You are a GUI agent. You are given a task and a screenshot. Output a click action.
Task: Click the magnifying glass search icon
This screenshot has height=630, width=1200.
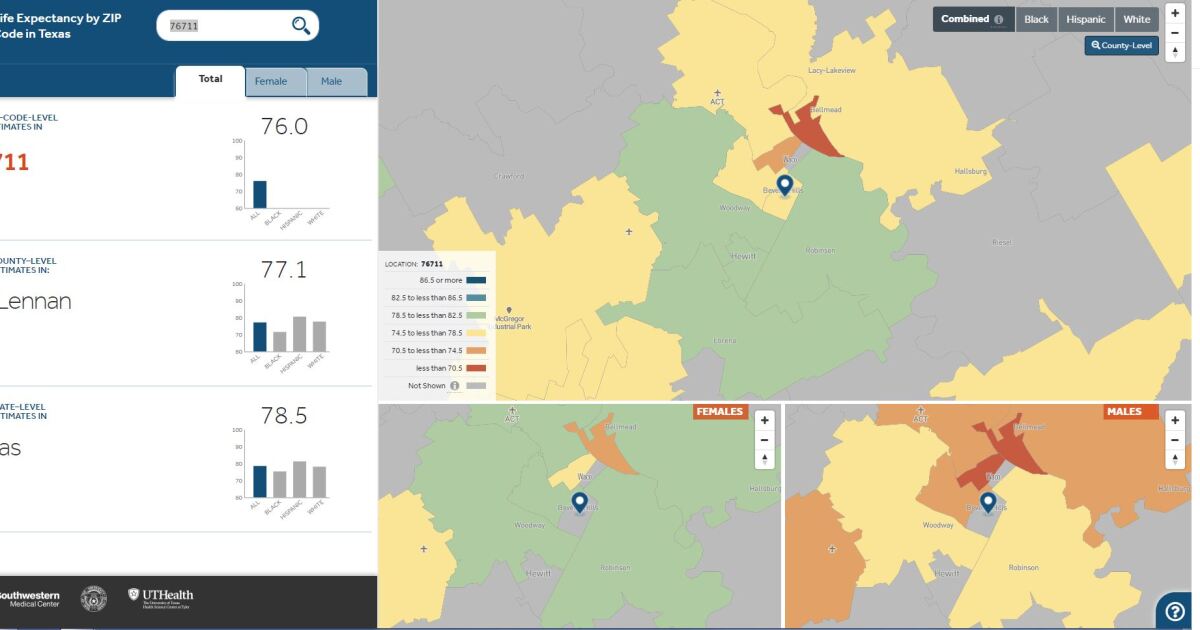coord(300,26)
